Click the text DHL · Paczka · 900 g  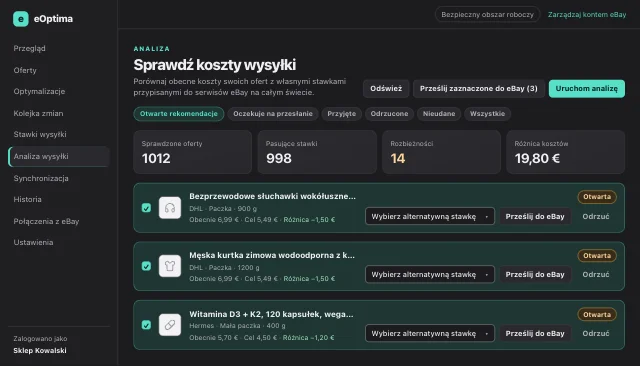coord(223,209)
